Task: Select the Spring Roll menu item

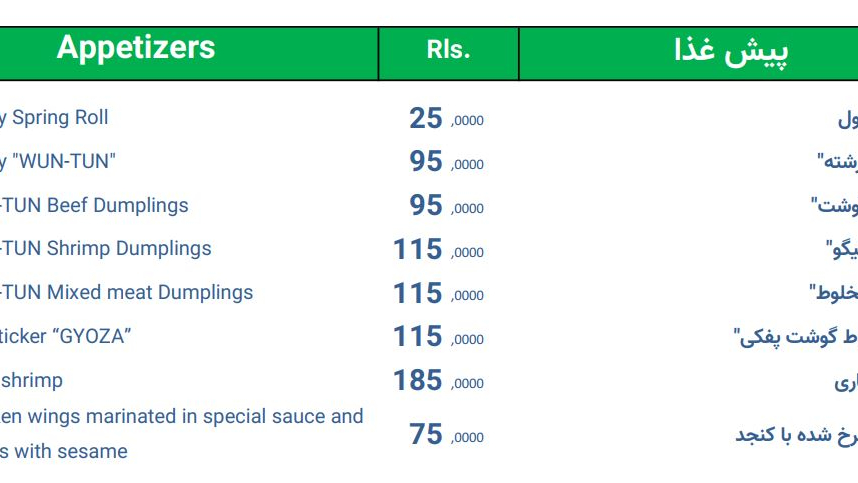Action: click(x=54, y=118)
